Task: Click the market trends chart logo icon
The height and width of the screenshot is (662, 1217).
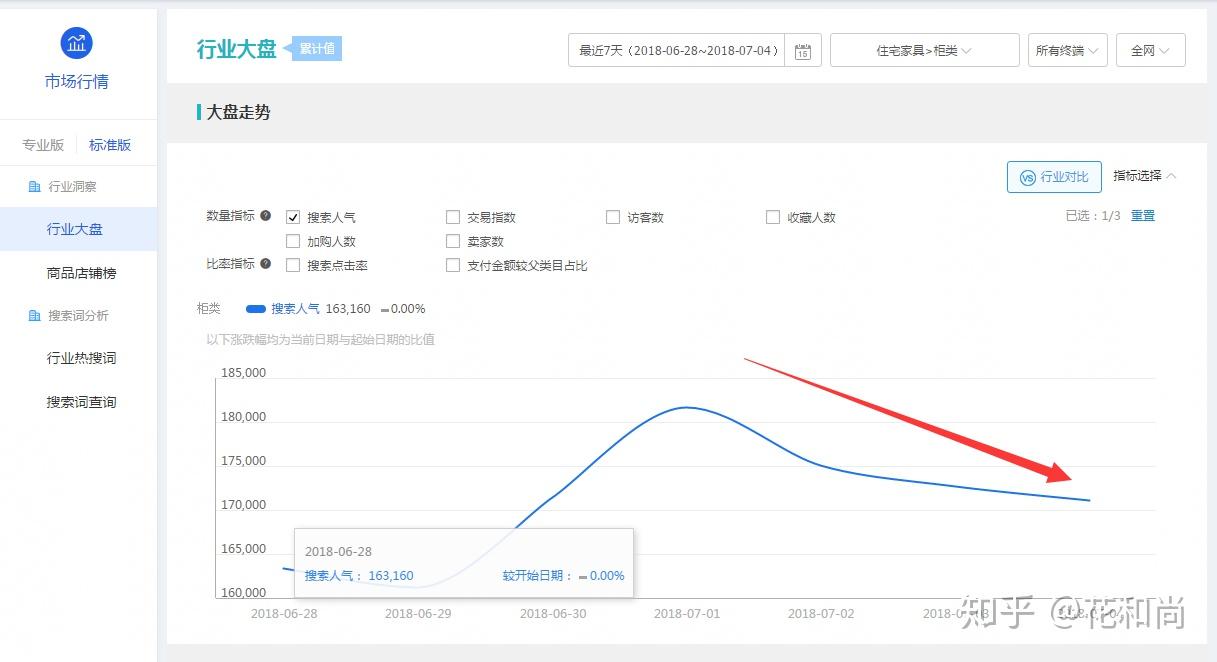Action: (x=77, y=43)
